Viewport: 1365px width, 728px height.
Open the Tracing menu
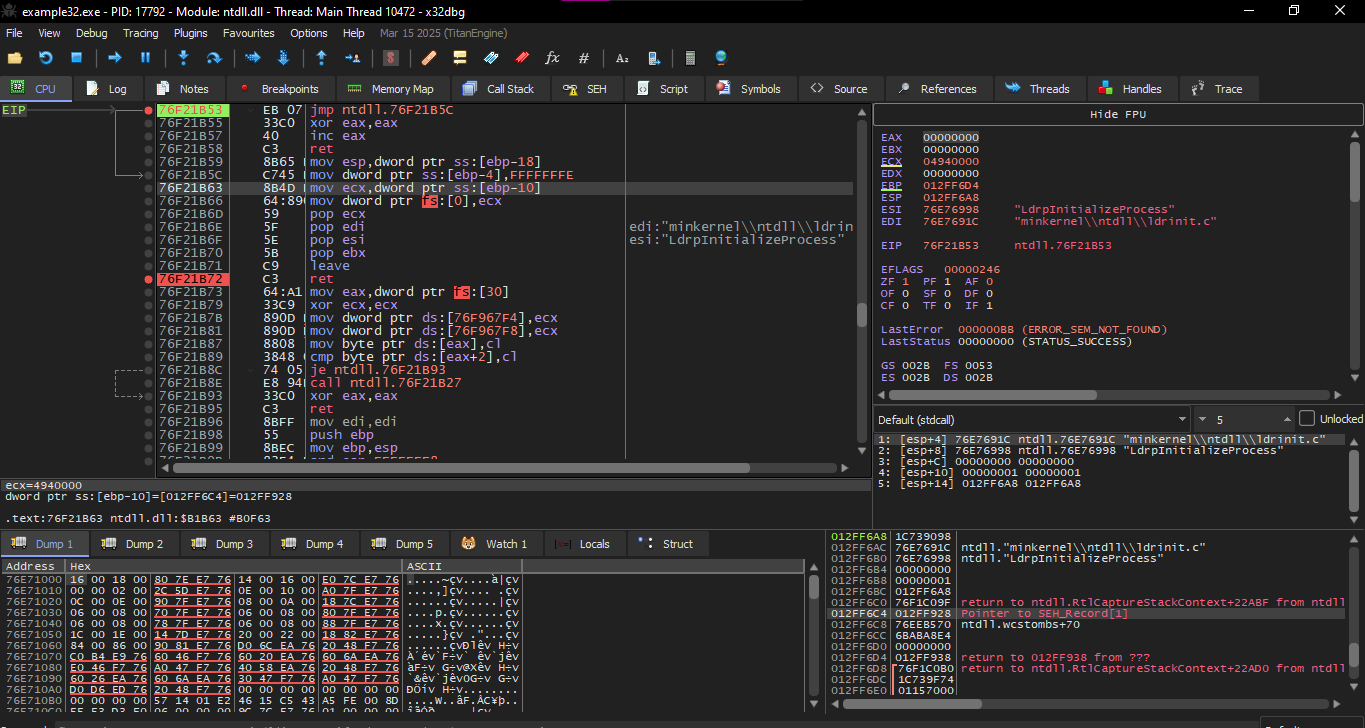point(140,33)
